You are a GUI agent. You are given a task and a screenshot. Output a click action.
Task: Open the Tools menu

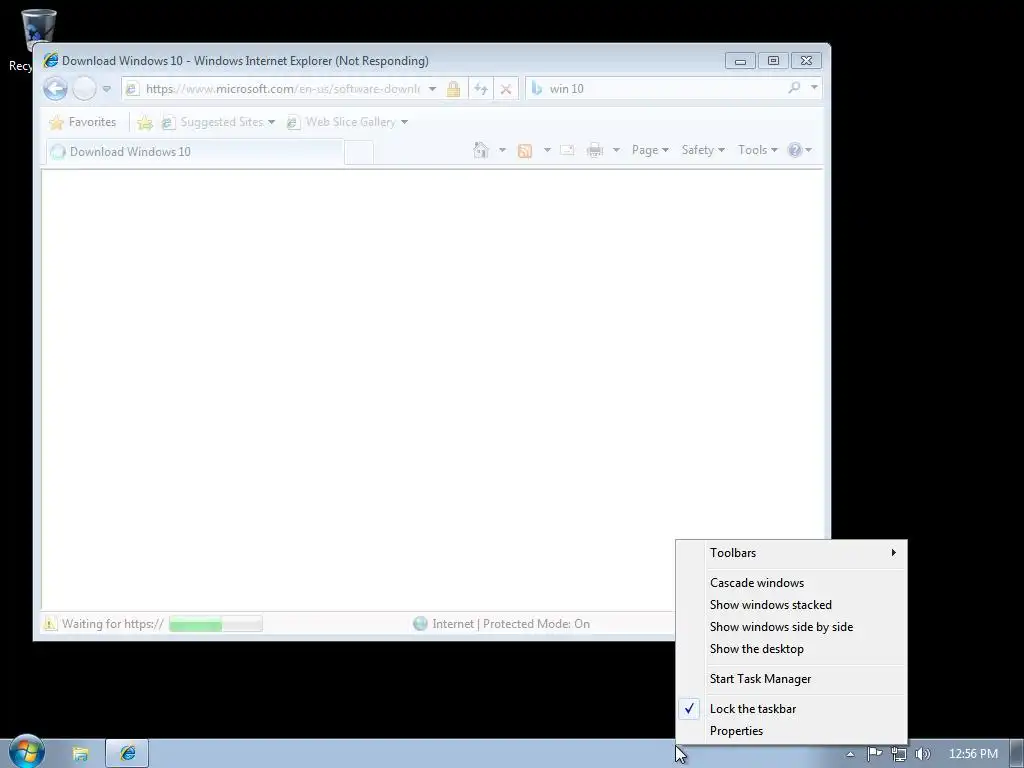tap(758, 150)
